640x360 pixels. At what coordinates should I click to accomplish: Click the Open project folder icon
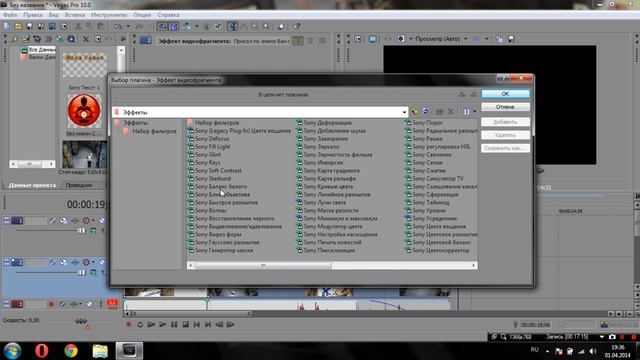tap(18, 27)
